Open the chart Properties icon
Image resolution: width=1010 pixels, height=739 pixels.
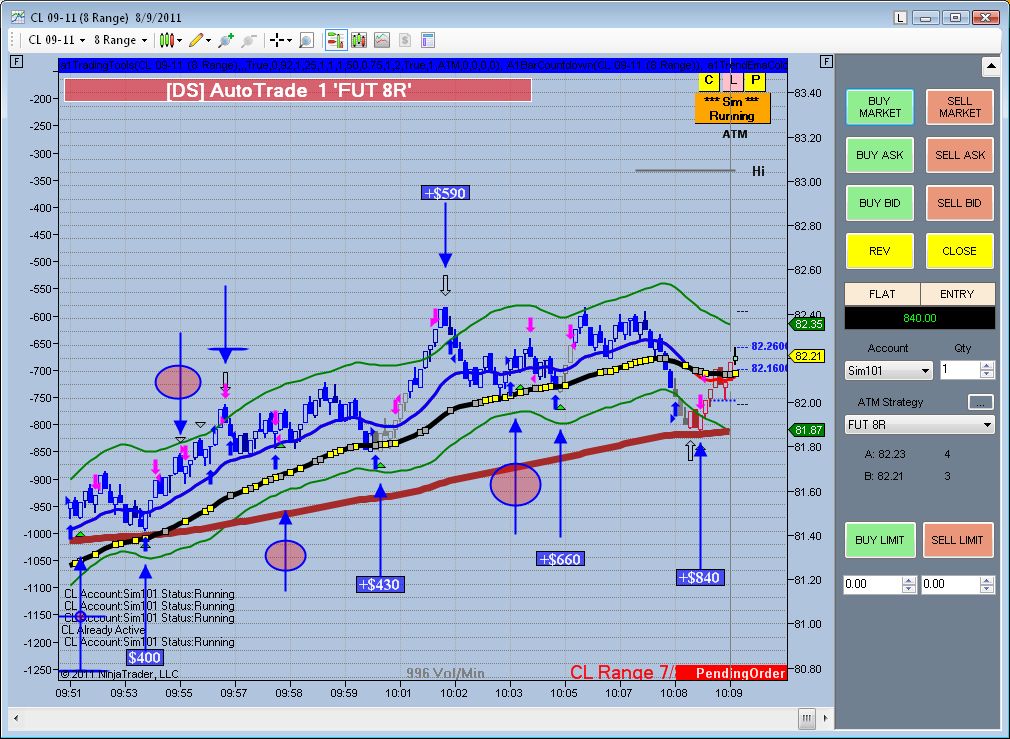pyautogui.click(x=428, y=40)
